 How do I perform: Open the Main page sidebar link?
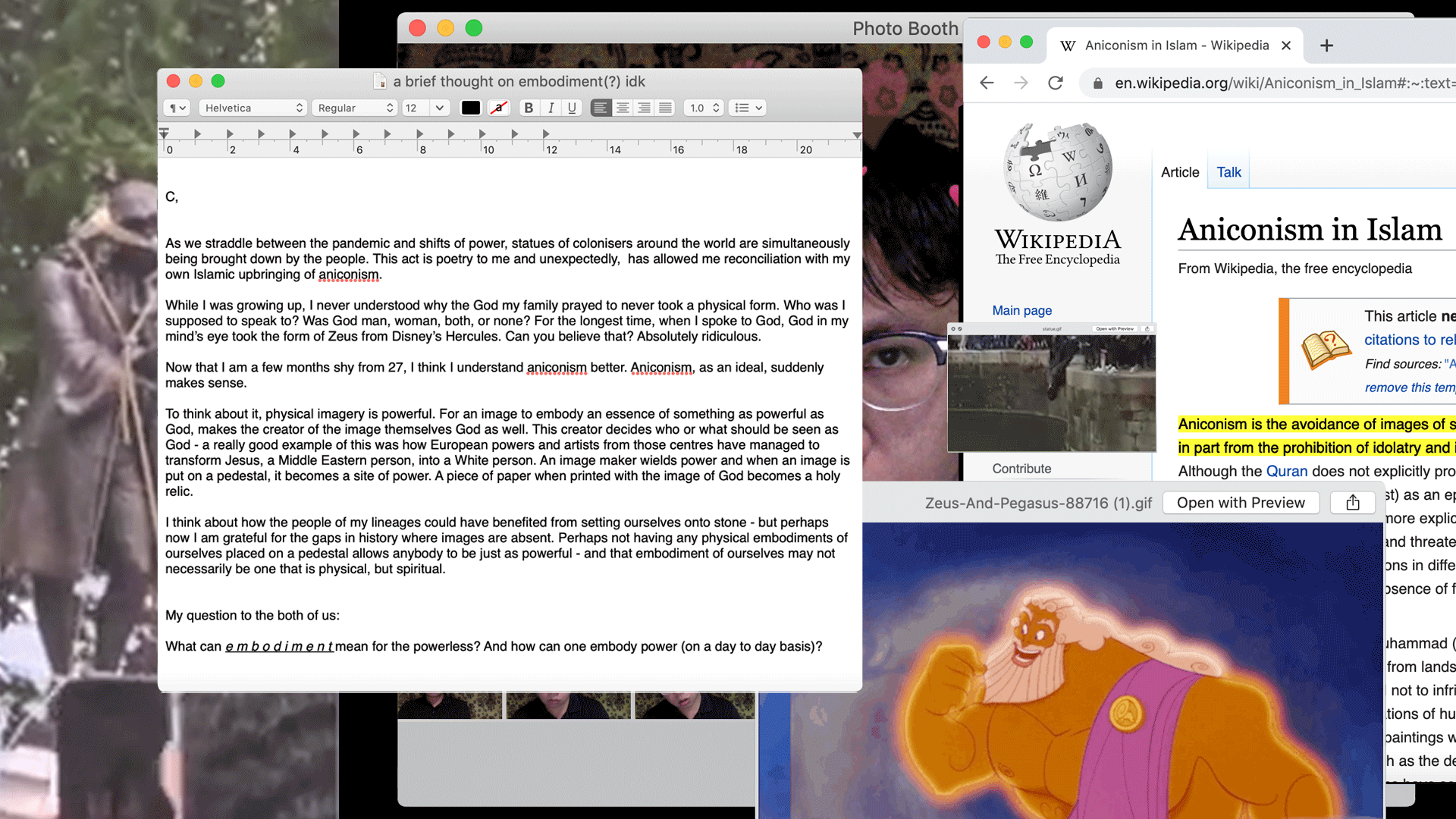tap(1021, 310)
